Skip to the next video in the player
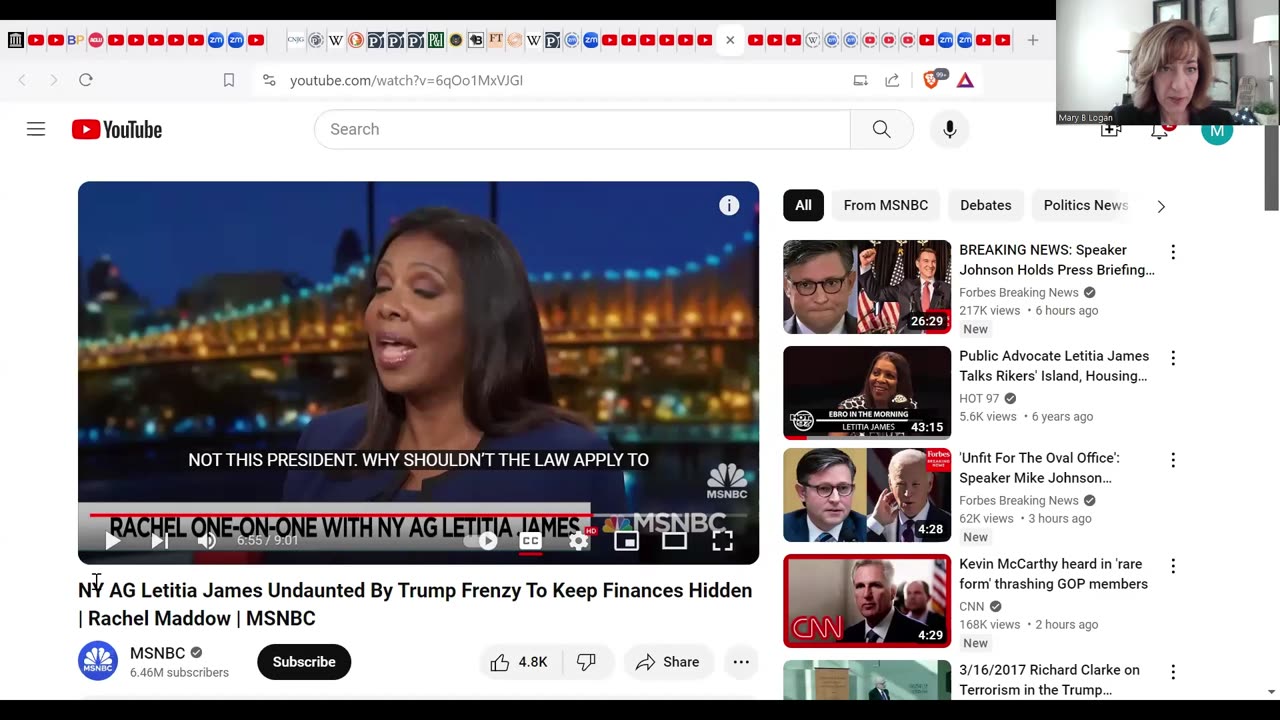Viewport: 1280px width, 720px height. coord(159,541)
